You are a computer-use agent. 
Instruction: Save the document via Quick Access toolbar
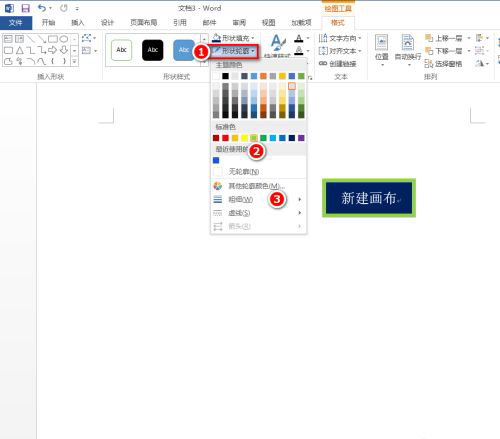point(25,8)
